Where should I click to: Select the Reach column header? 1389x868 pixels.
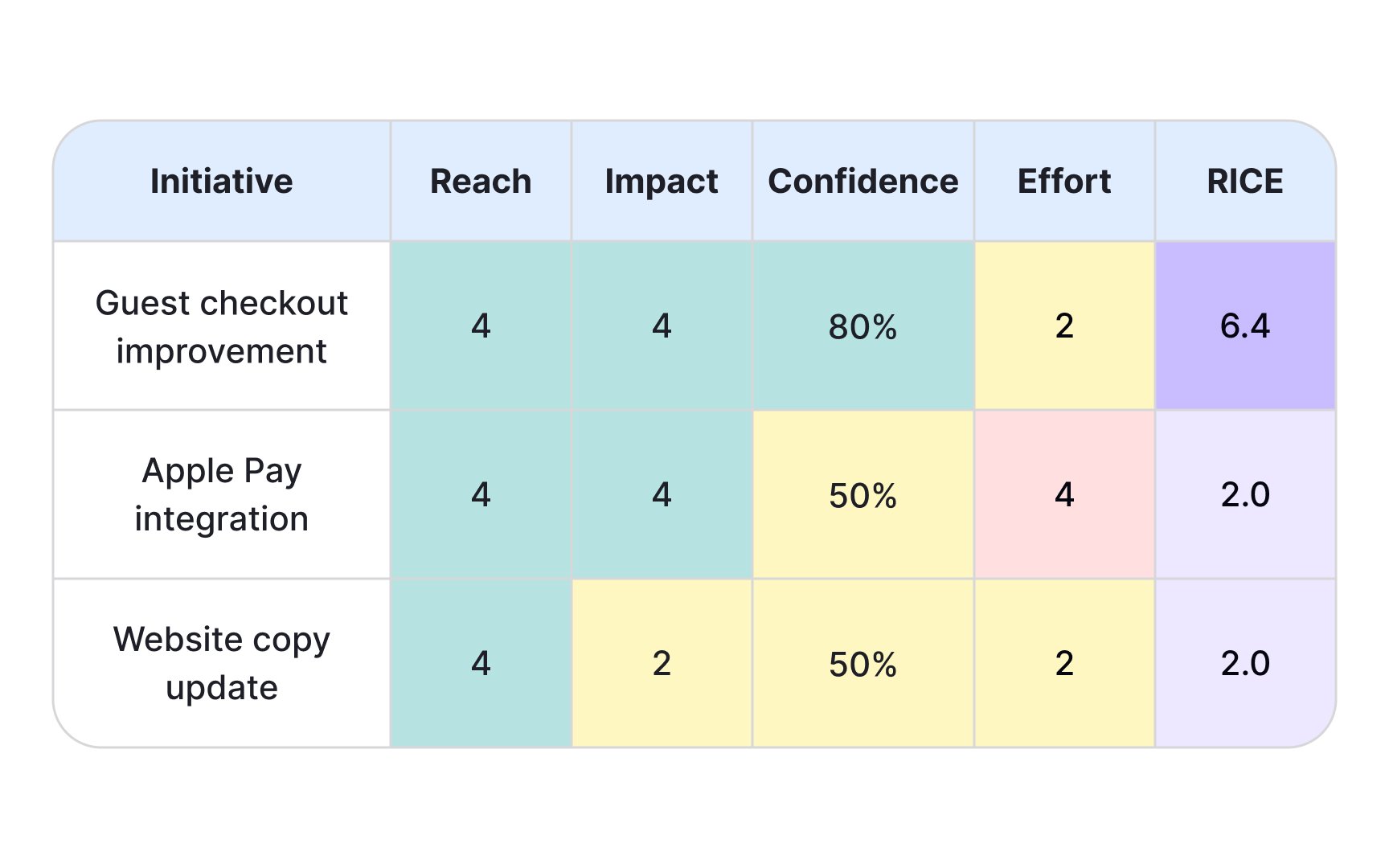pyautogui.click(x=481, y=182)
